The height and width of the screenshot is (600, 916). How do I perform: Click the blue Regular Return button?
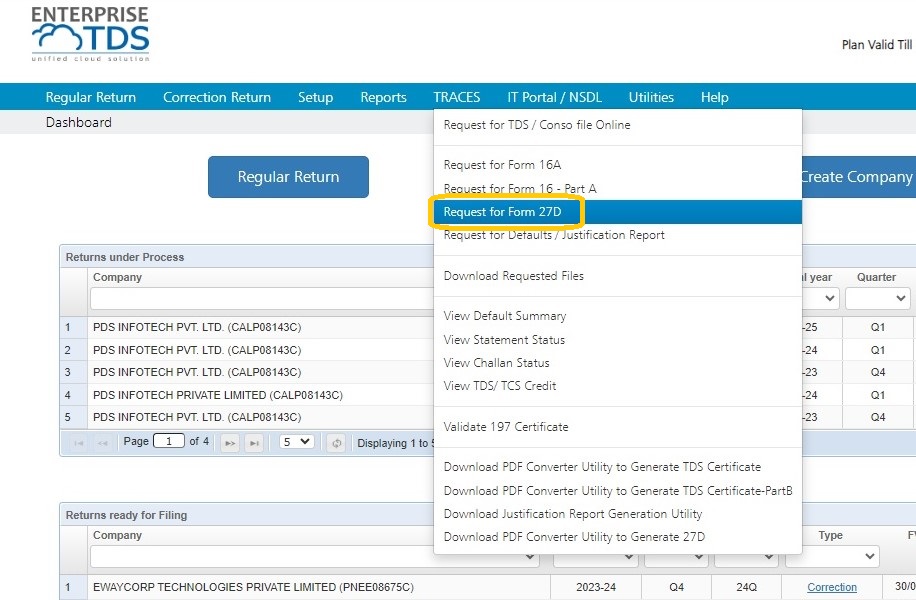tap(288, 176)
